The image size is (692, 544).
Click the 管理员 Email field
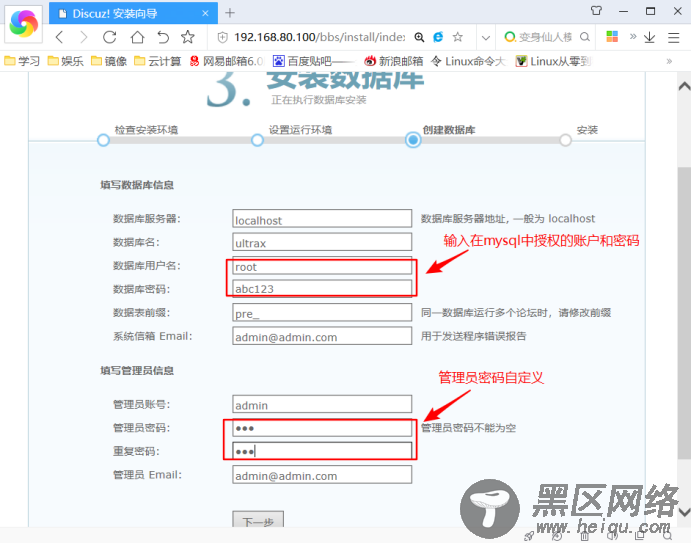pos(322,475)
